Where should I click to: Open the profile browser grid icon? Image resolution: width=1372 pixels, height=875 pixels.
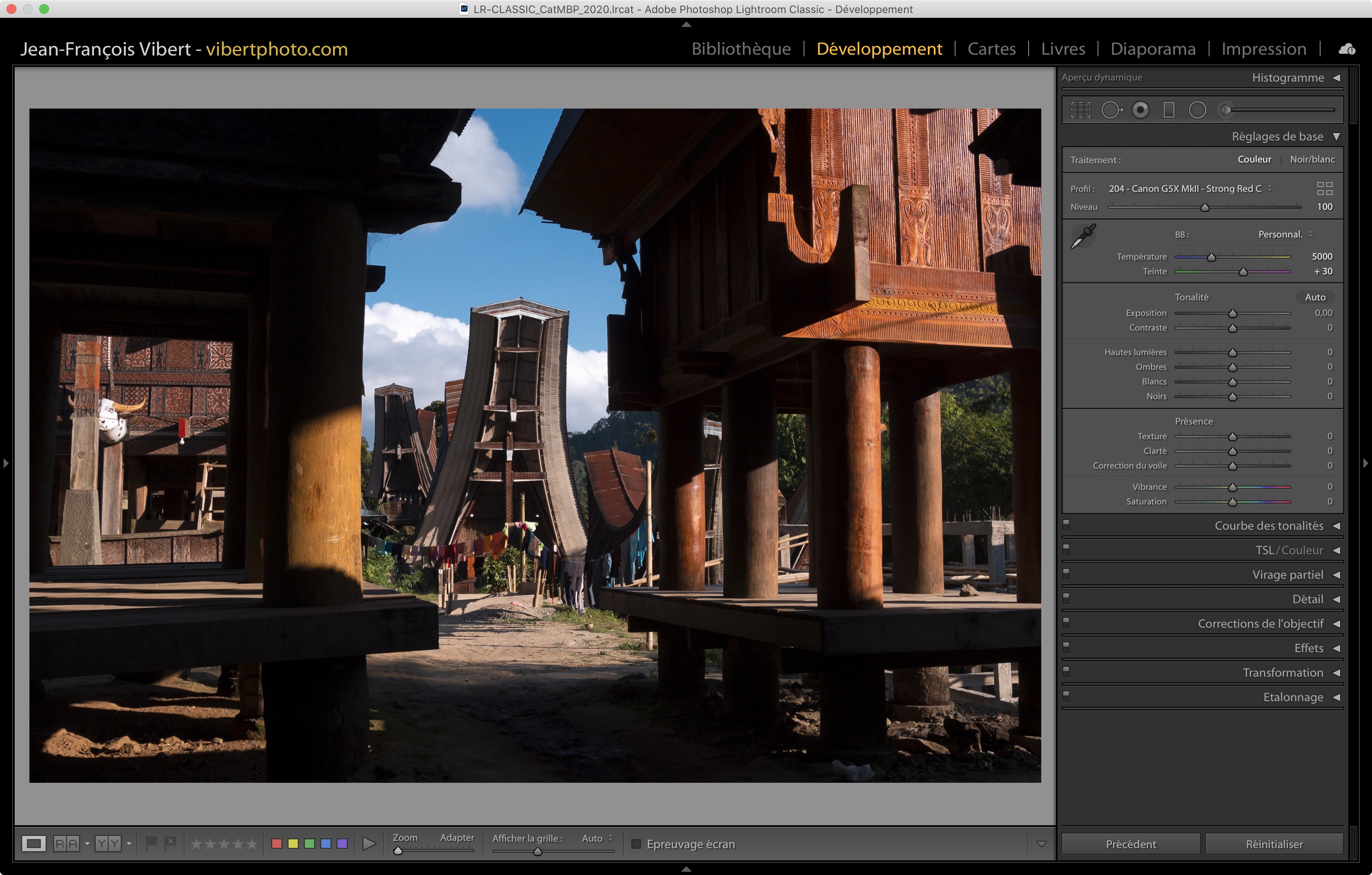click(1324, 189)
